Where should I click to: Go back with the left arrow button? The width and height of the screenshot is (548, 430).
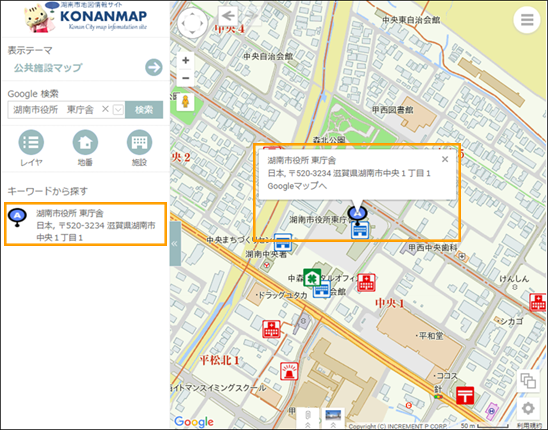(228, 15)
